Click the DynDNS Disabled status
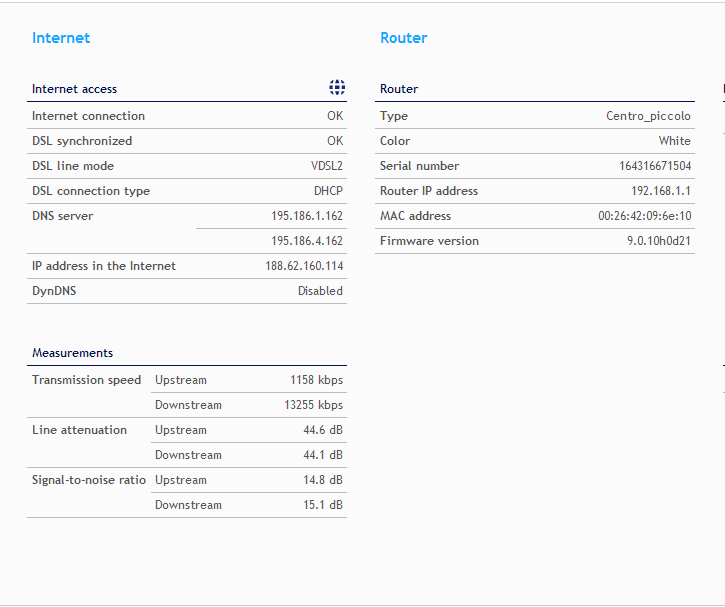 [x=320, y=291]
